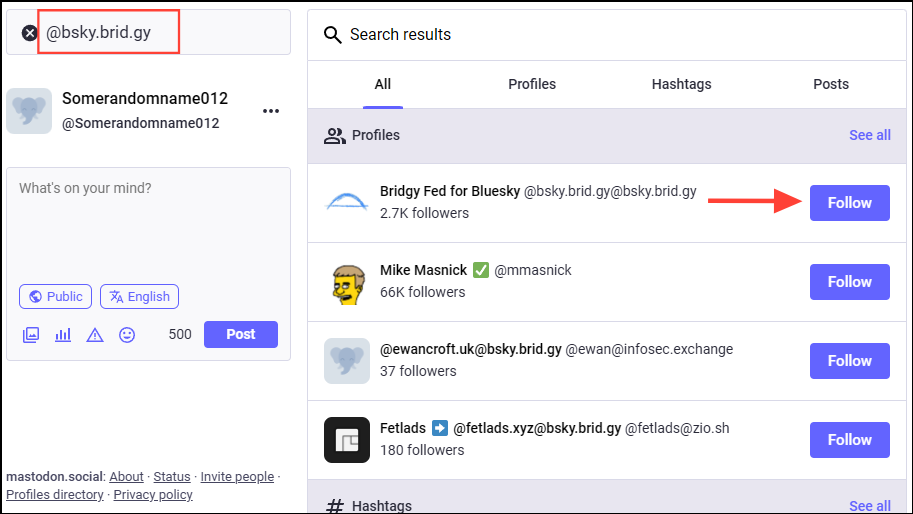Click See all in the Hashtags section
The image size is (913, 514).
pos(869,506)
